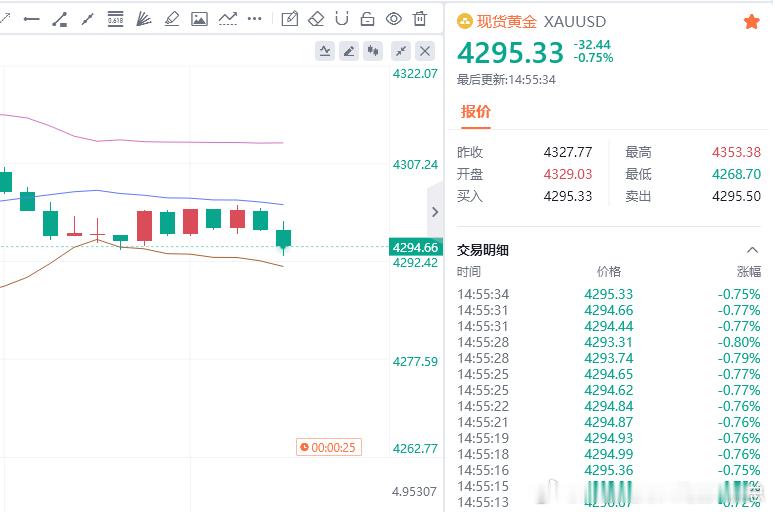Click the insert image icon
773x512 pixels.
point(199,19)
